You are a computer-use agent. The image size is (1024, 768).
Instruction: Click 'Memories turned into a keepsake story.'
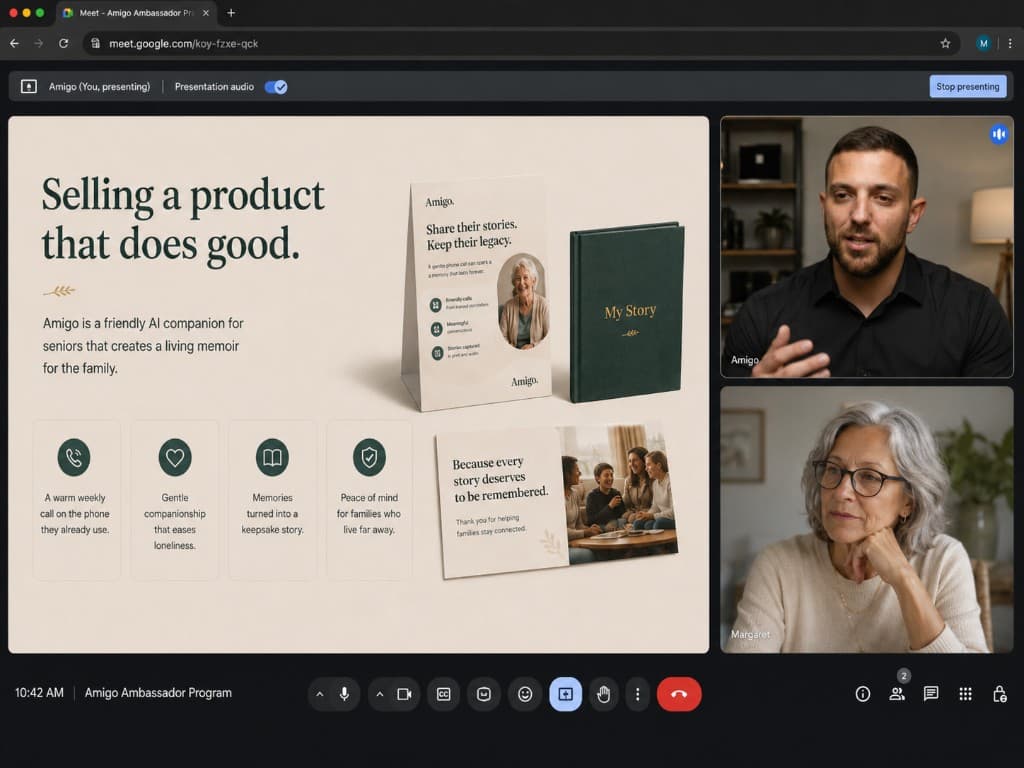tap(272, 513)
